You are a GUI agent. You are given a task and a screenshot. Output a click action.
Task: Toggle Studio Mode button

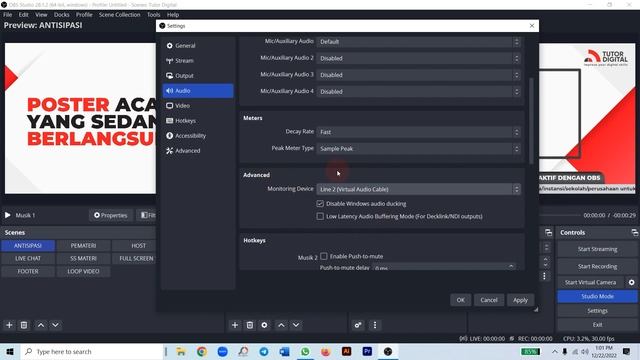pyautogui.click(x=597, y=296)
